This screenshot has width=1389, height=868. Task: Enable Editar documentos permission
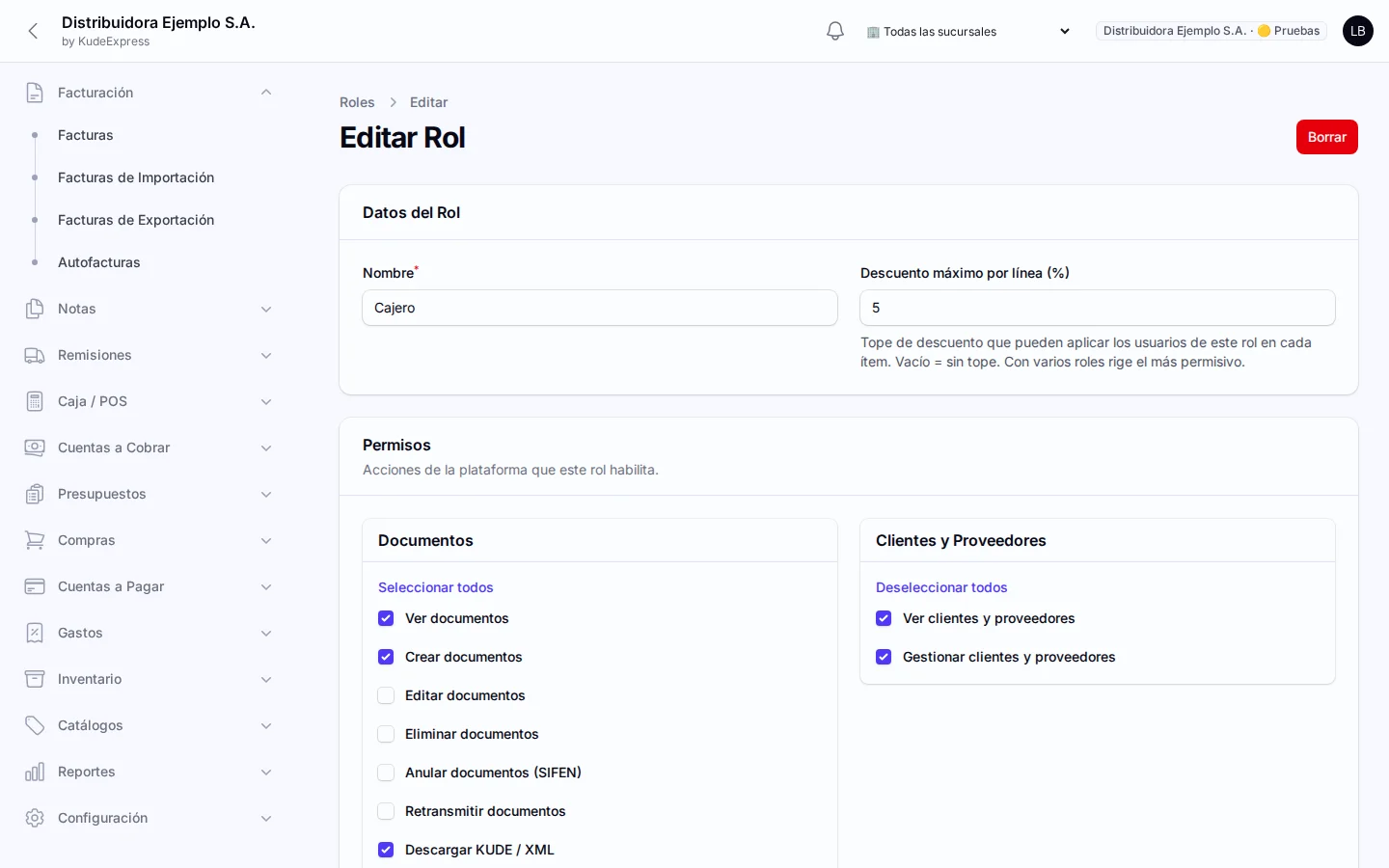coord(386,695)
